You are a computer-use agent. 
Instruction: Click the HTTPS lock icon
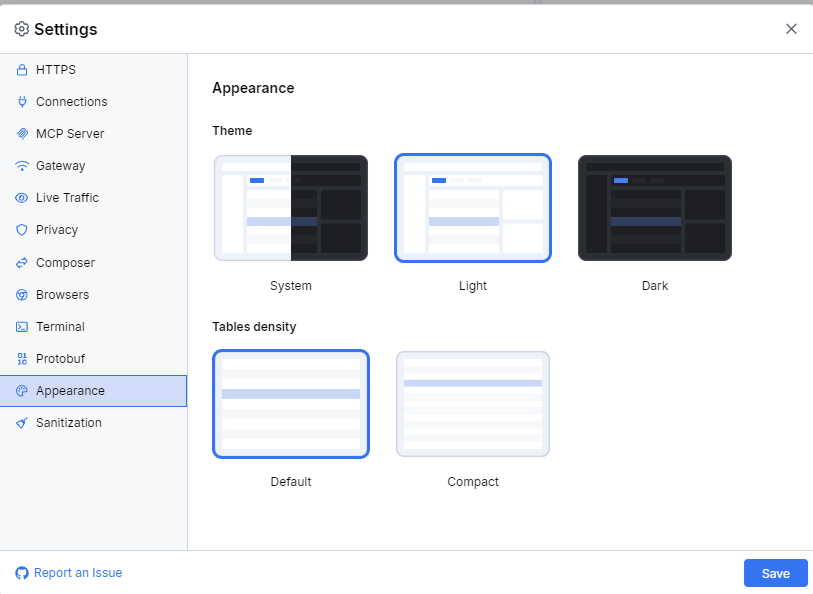pos(19,69)
